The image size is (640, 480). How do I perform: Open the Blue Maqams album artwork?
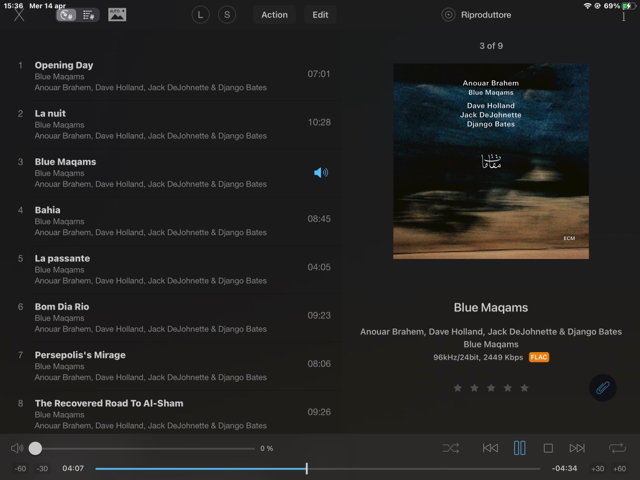(x=491, y=161)
